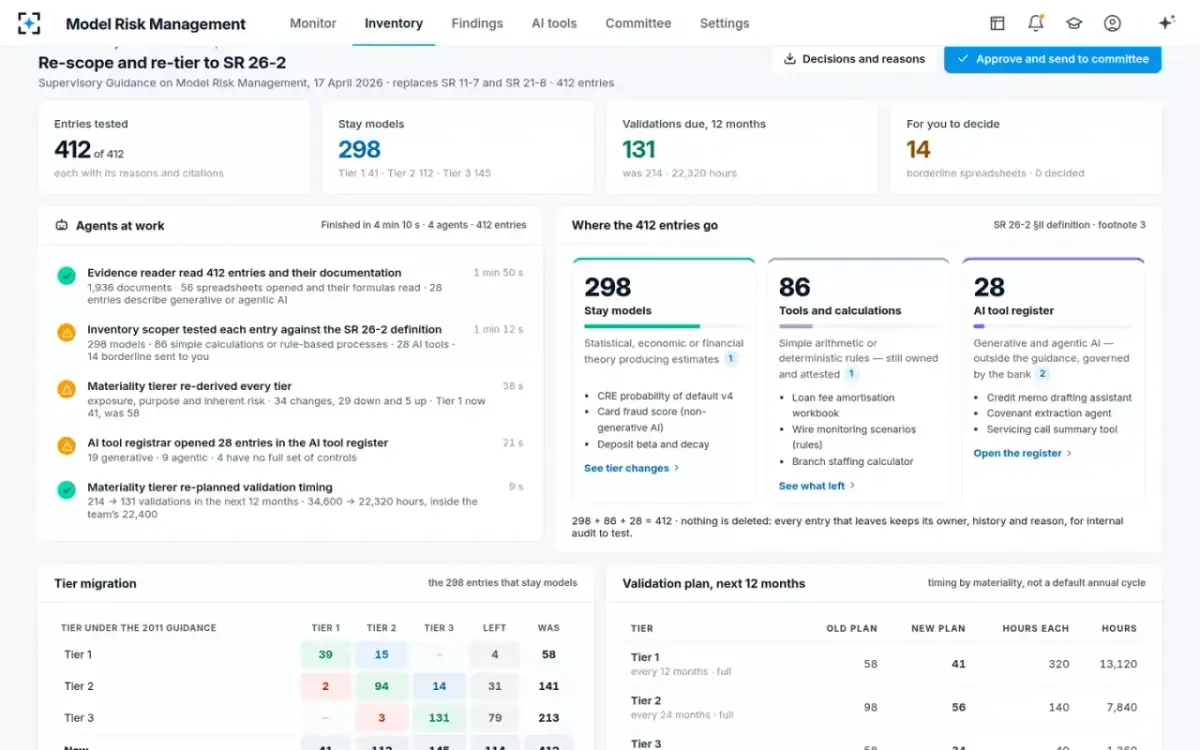Select the Validations due, 12 months card
The height and width of the screenshot is (750, 1200).
coord(742,147)
